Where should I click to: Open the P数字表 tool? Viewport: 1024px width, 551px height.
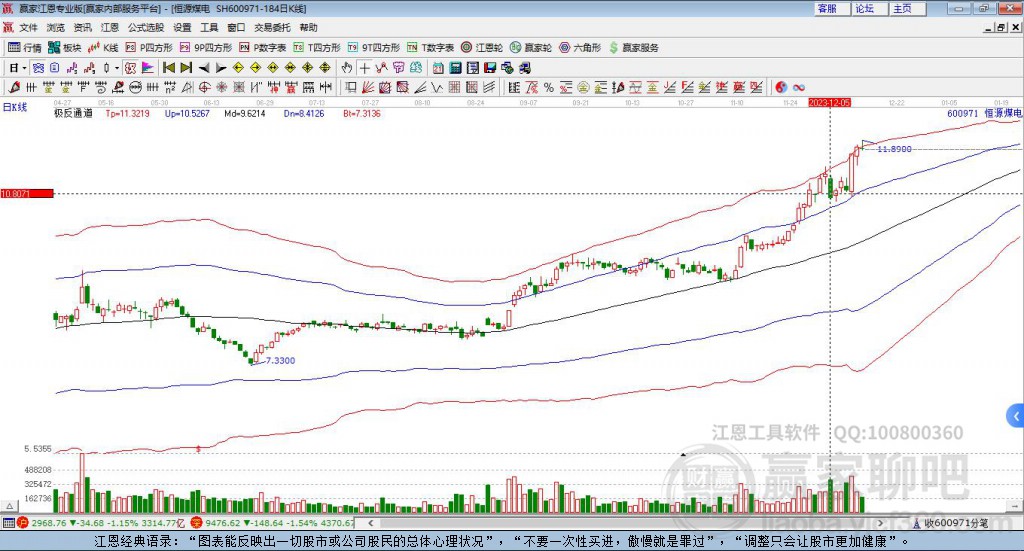tap(263, 48)
